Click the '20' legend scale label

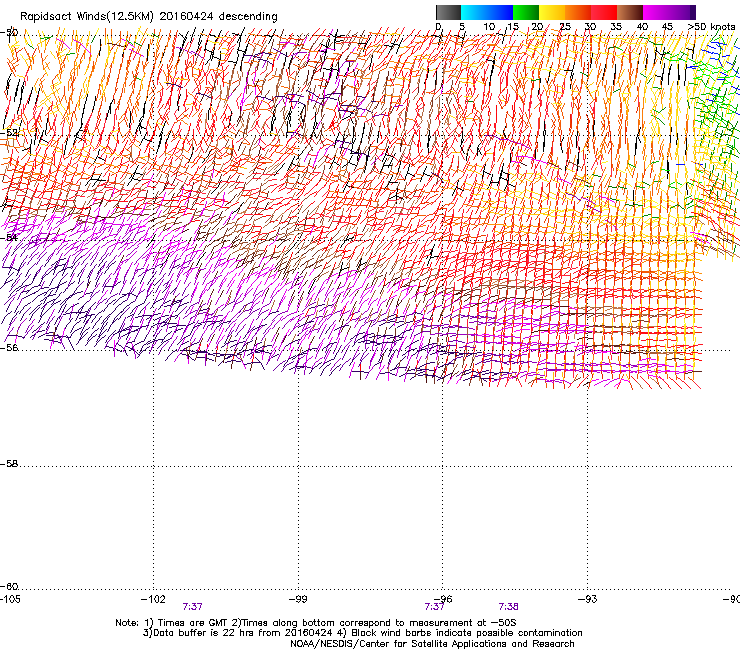(537, 27)
